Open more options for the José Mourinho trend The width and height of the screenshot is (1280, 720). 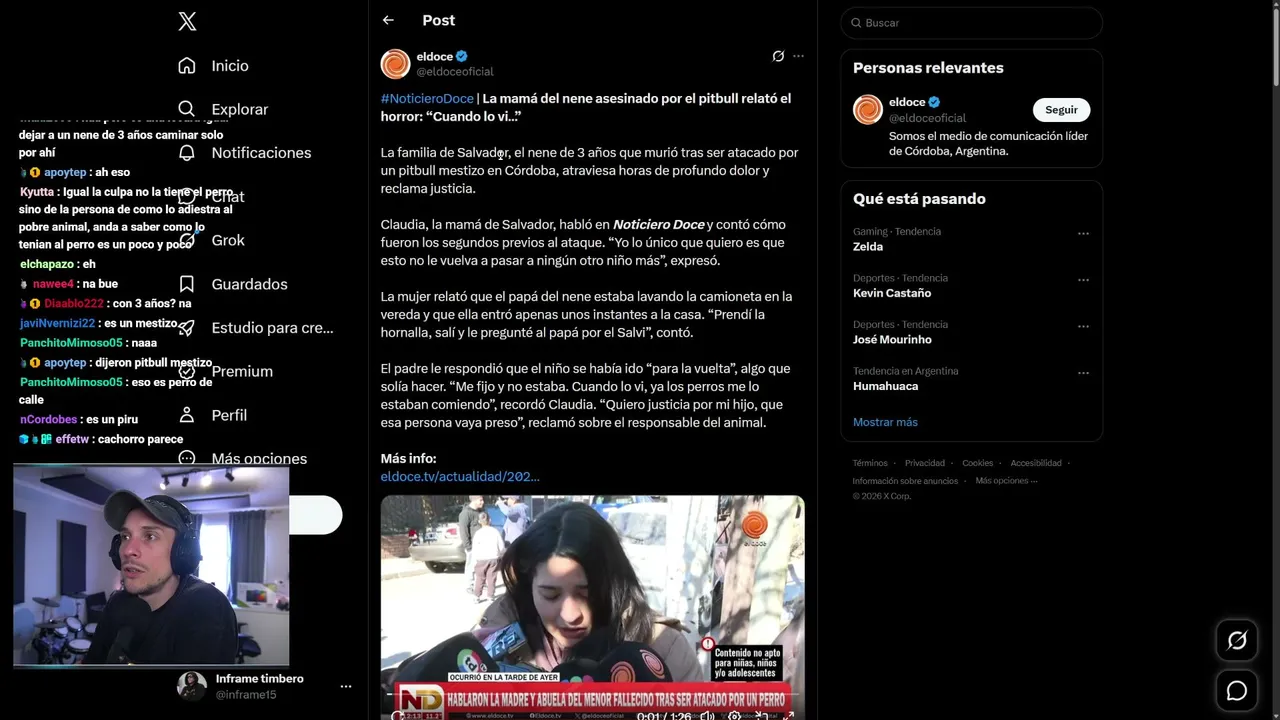click(x=1083, y=326)
